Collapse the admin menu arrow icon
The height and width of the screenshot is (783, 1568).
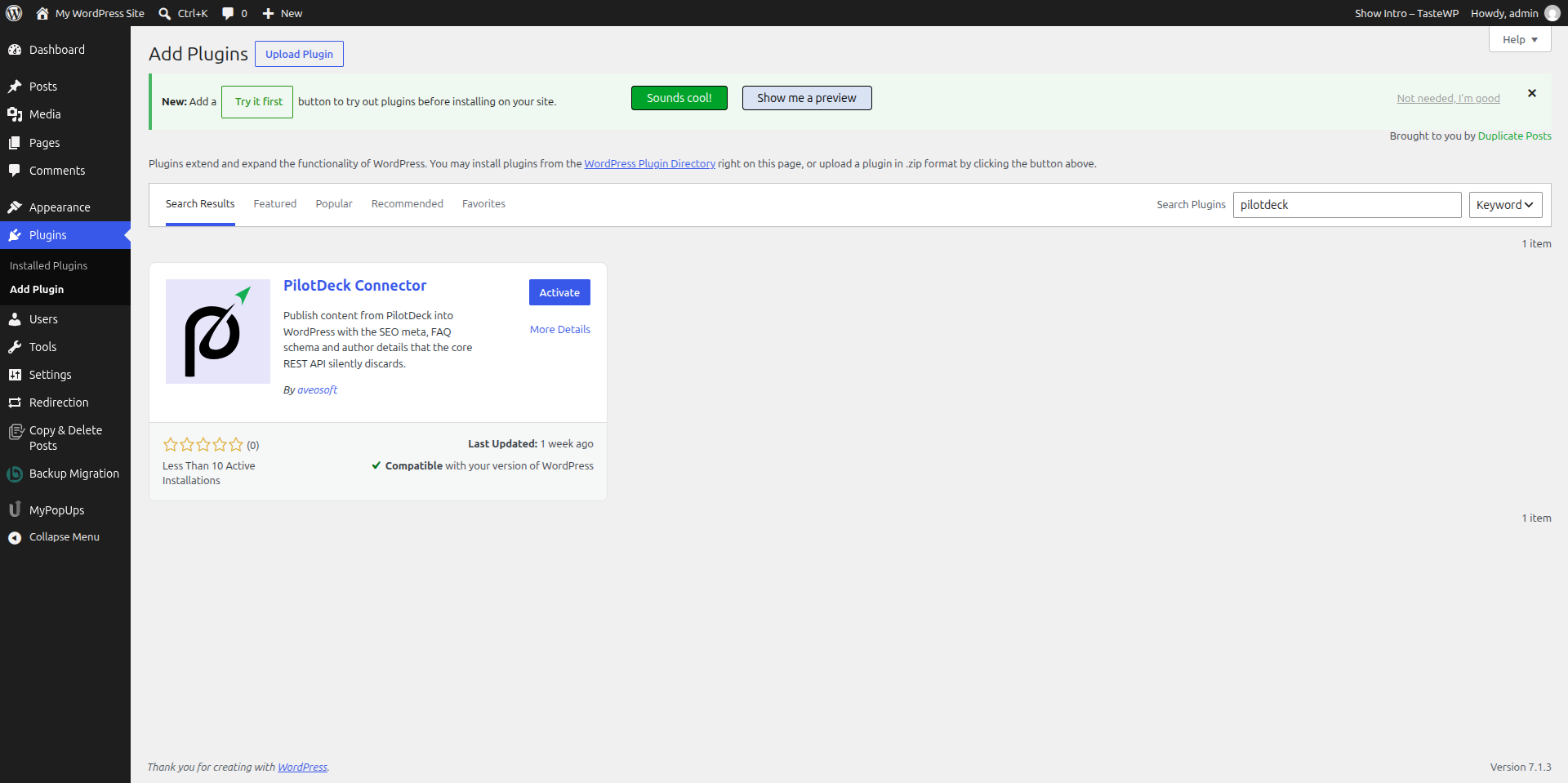[x=15, y=537]
